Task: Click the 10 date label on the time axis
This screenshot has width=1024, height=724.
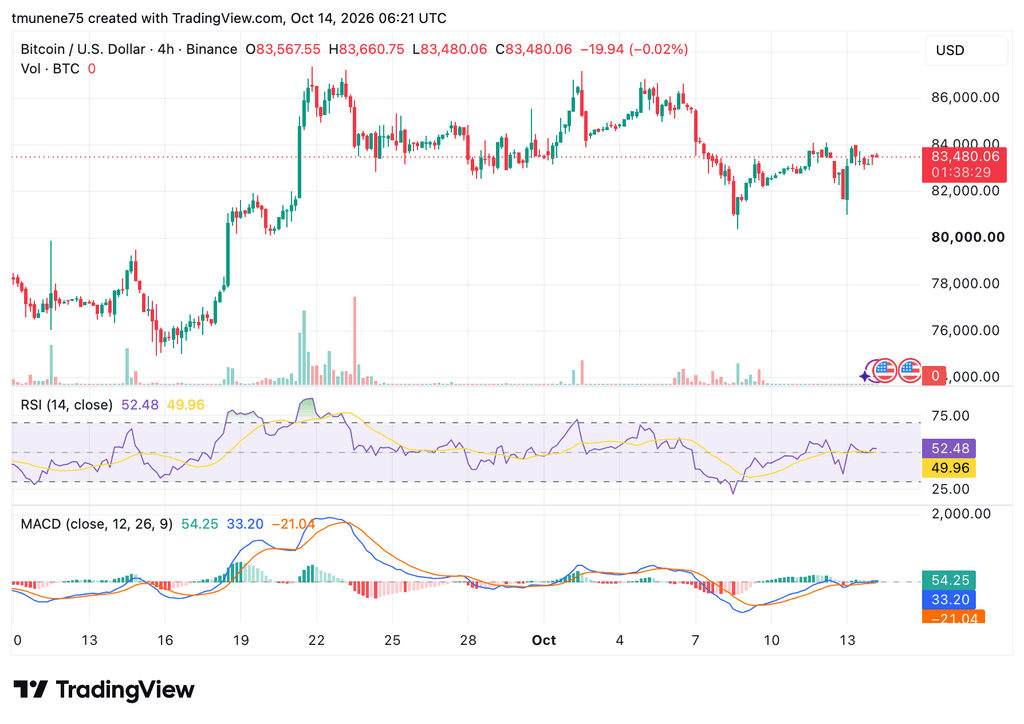Action: coord(771,640)
